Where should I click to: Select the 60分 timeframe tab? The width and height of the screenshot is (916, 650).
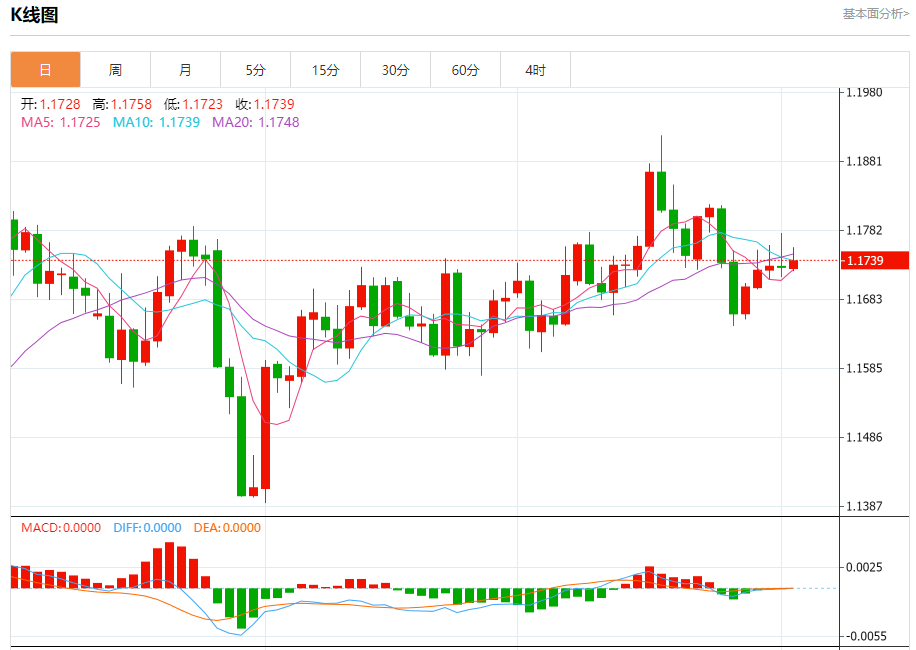[x=465, y=70]
